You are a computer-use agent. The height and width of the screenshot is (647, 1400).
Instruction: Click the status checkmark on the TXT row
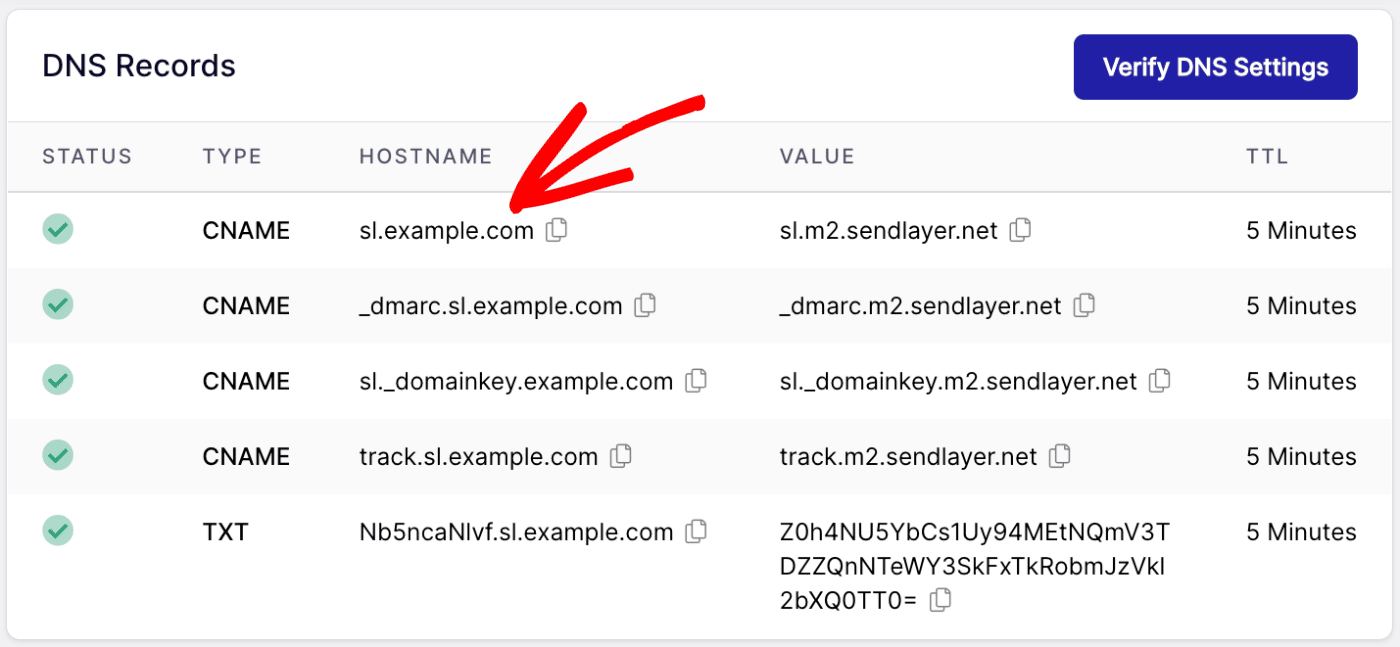pyautogui.click(x=57, y=531)
